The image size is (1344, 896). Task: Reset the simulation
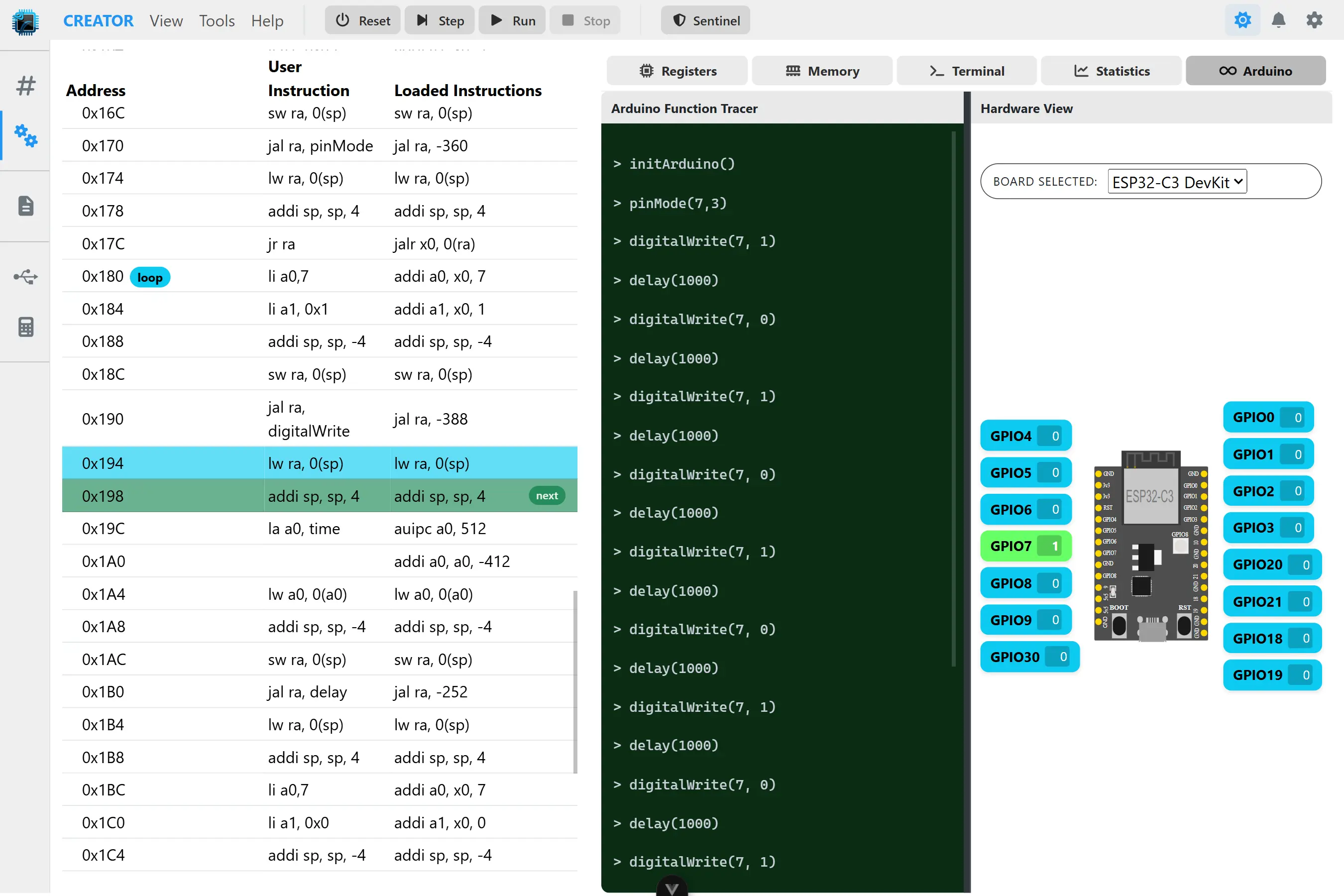point(363,20)
